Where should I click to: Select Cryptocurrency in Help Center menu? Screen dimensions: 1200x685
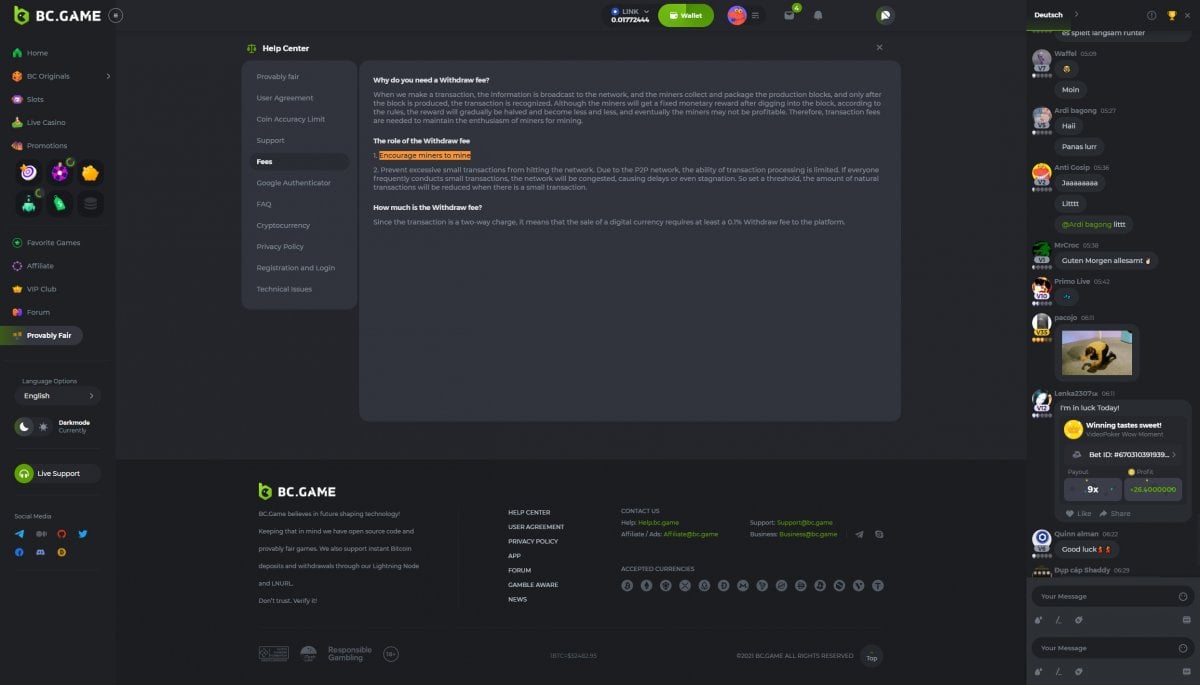(283, 225)
